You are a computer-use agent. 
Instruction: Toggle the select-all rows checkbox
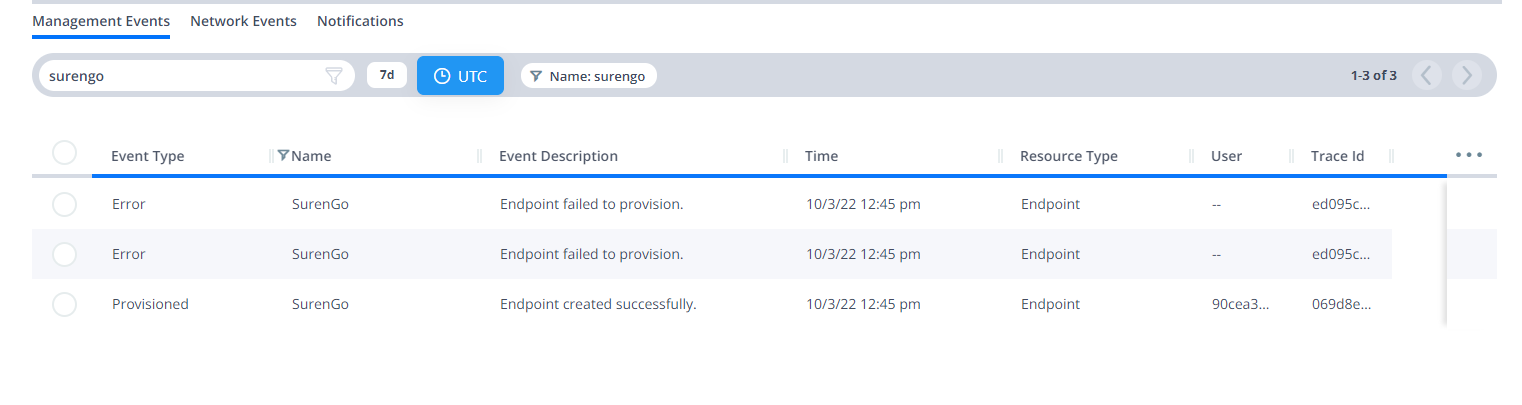64,152
